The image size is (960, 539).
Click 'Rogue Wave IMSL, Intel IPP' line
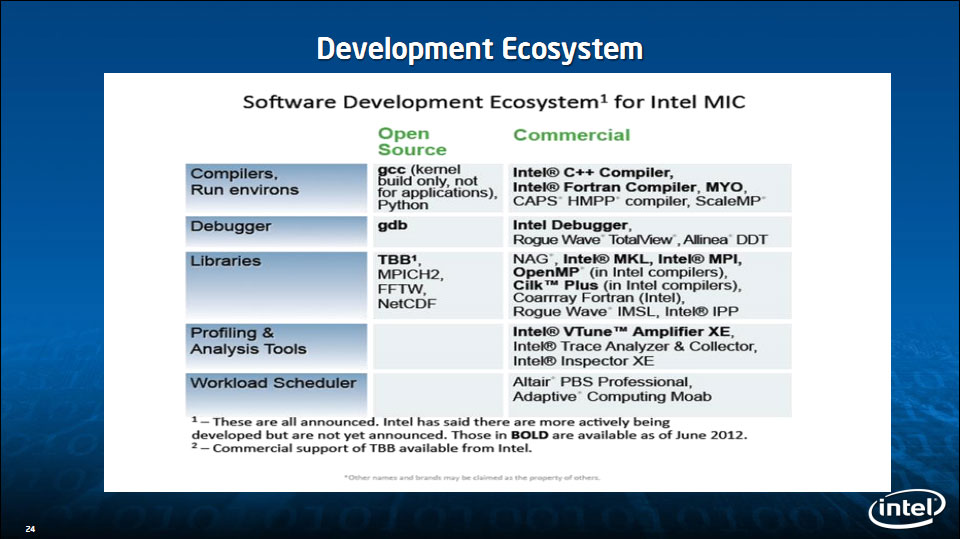pyautogui.click(x=626, y=312)
